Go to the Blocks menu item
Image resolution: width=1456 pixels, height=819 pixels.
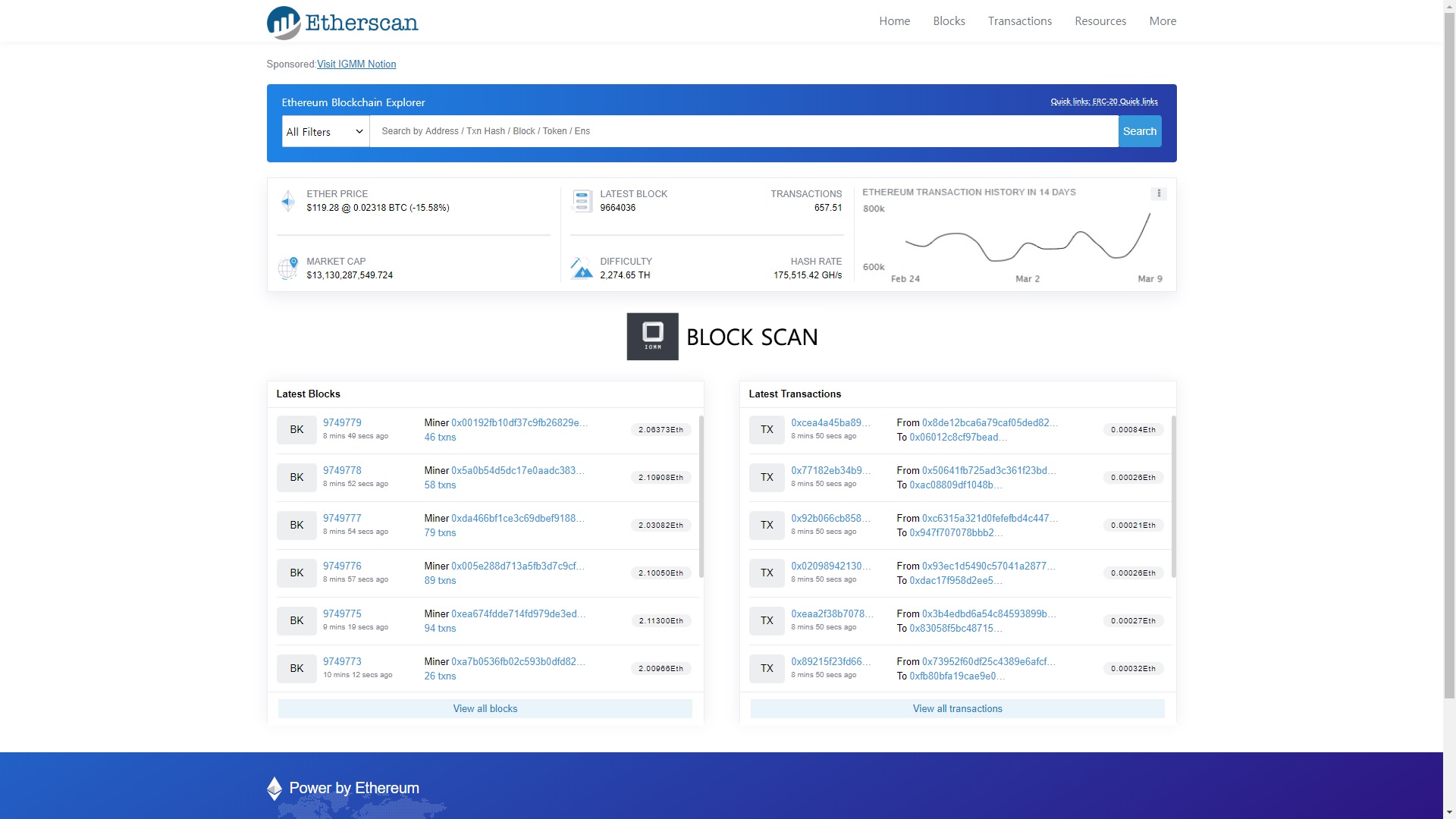pos(949,21)
